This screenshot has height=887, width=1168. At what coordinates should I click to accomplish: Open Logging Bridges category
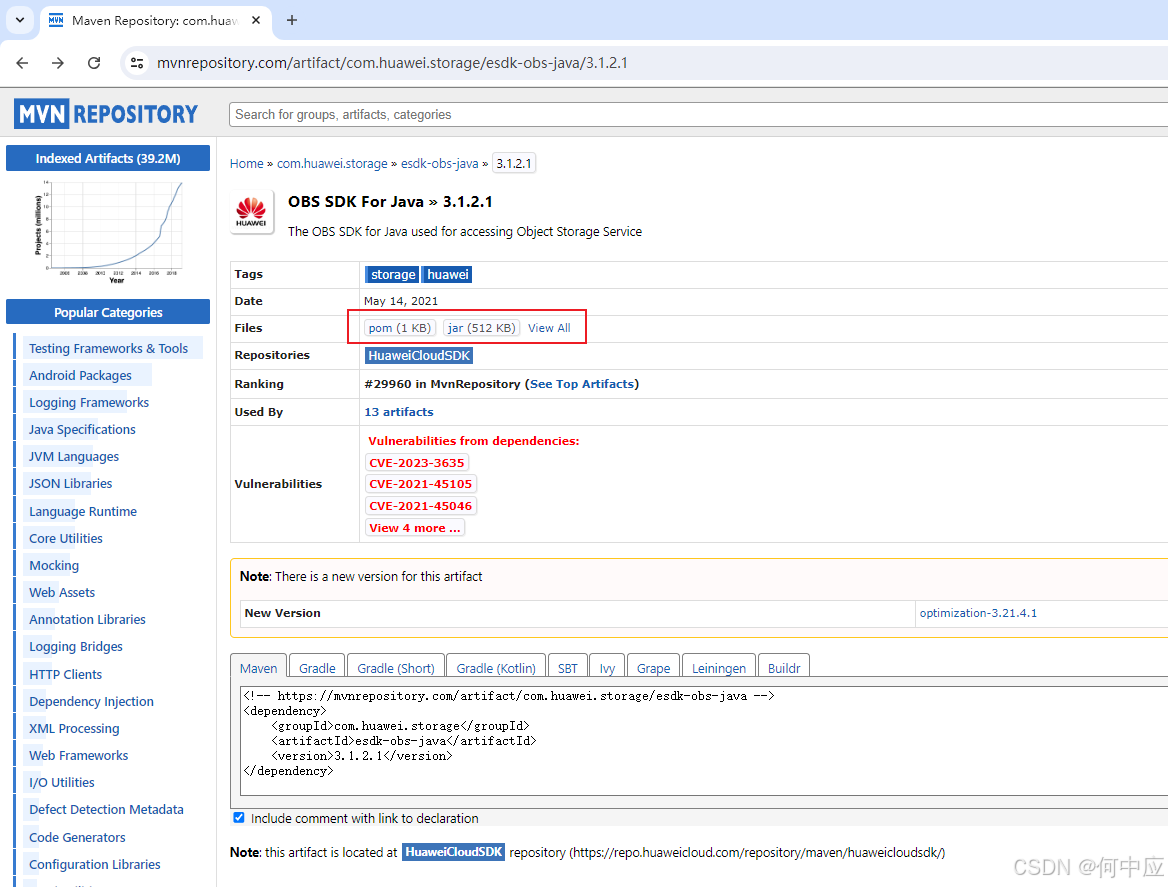click(x=76, y=646)
